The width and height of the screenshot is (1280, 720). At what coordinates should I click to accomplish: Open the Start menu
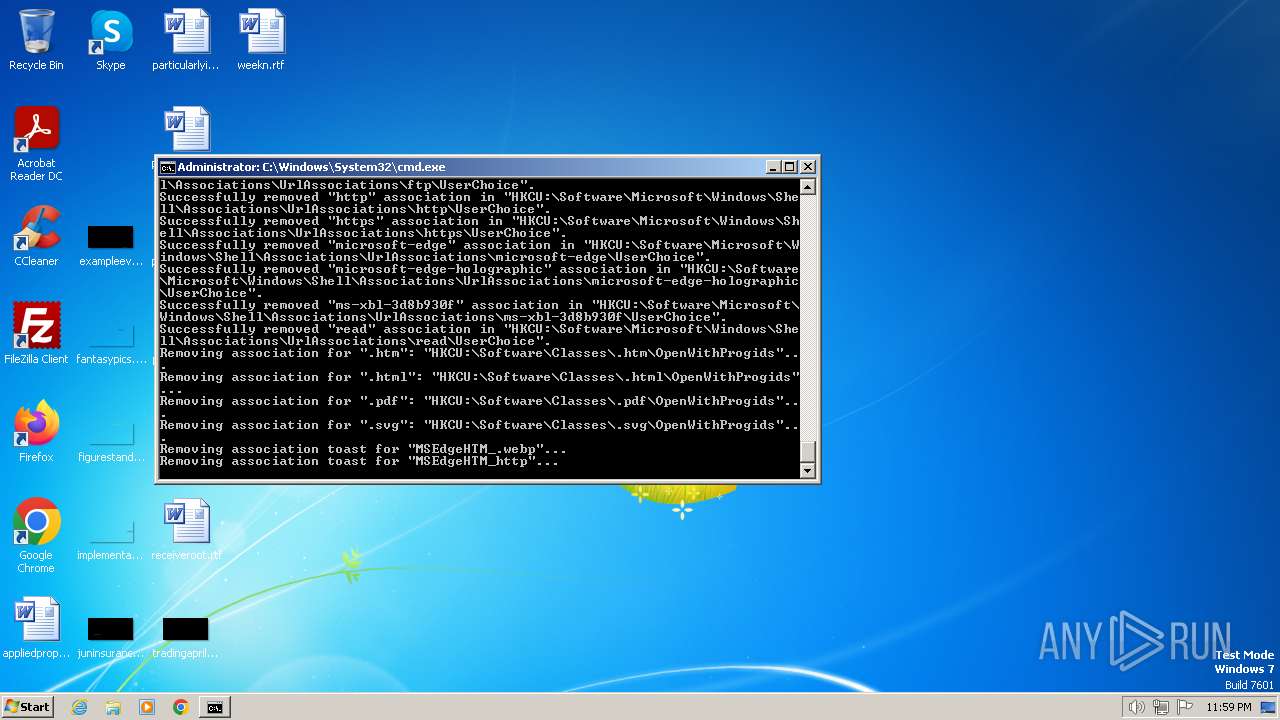(x=27, y=707)
